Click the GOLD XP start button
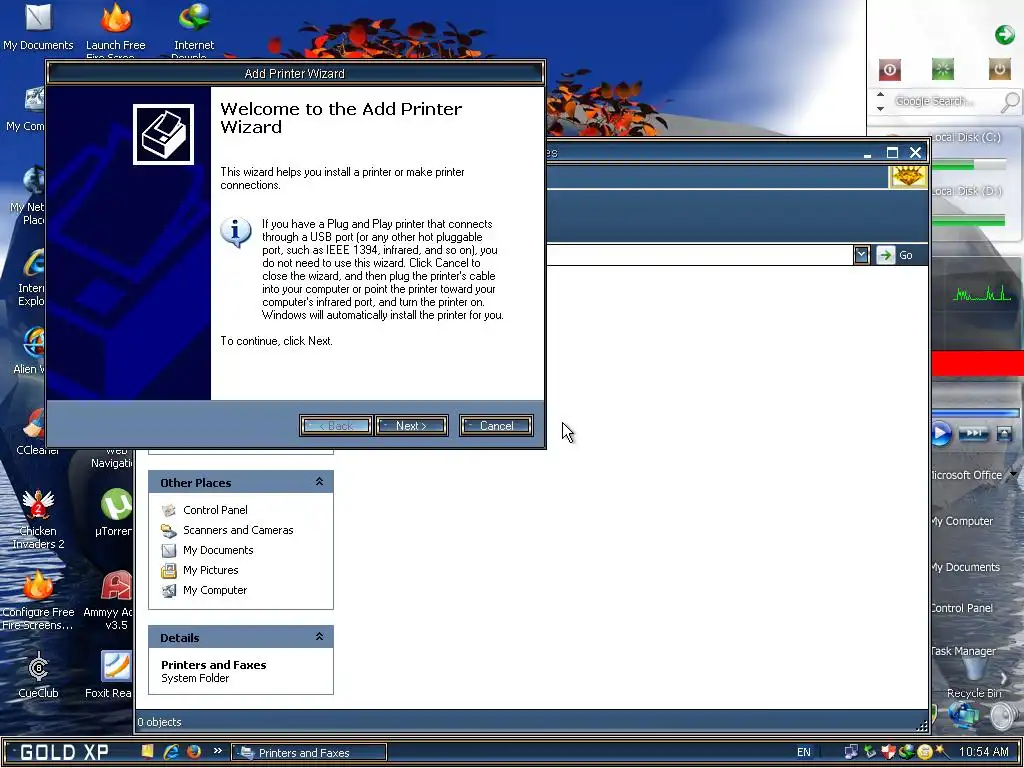The width and height of the screenshot is (1024, 768). point(63,752)
